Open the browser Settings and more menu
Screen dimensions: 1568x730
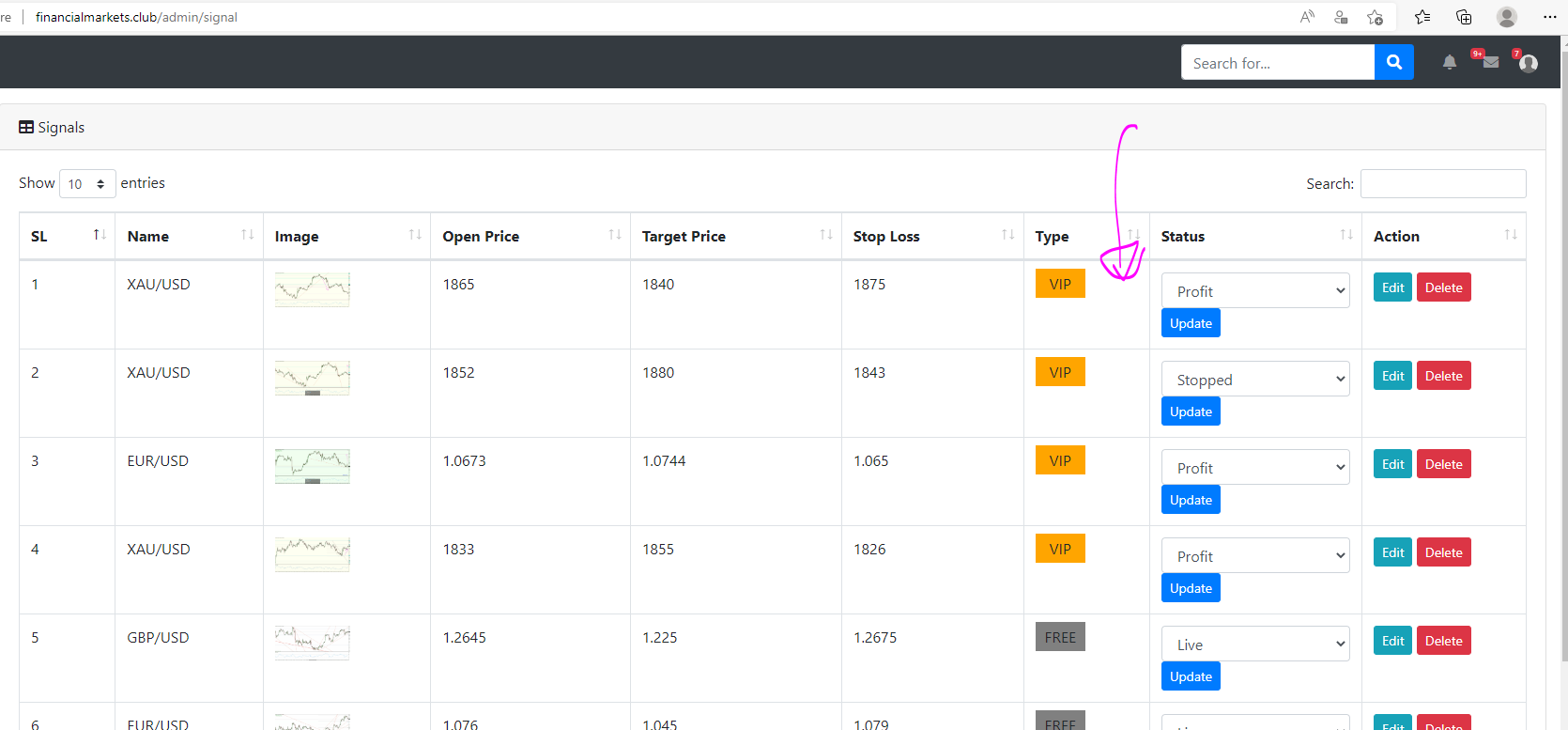1549,17
